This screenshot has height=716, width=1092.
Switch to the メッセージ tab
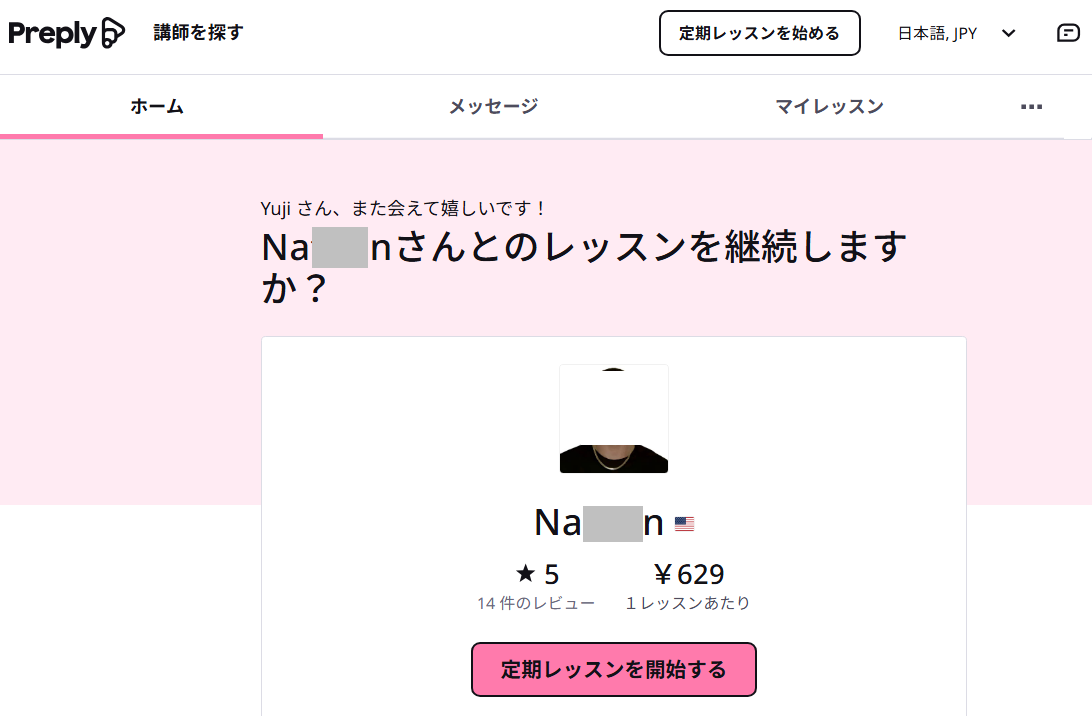pyautogui.click(x=493, y=106)
